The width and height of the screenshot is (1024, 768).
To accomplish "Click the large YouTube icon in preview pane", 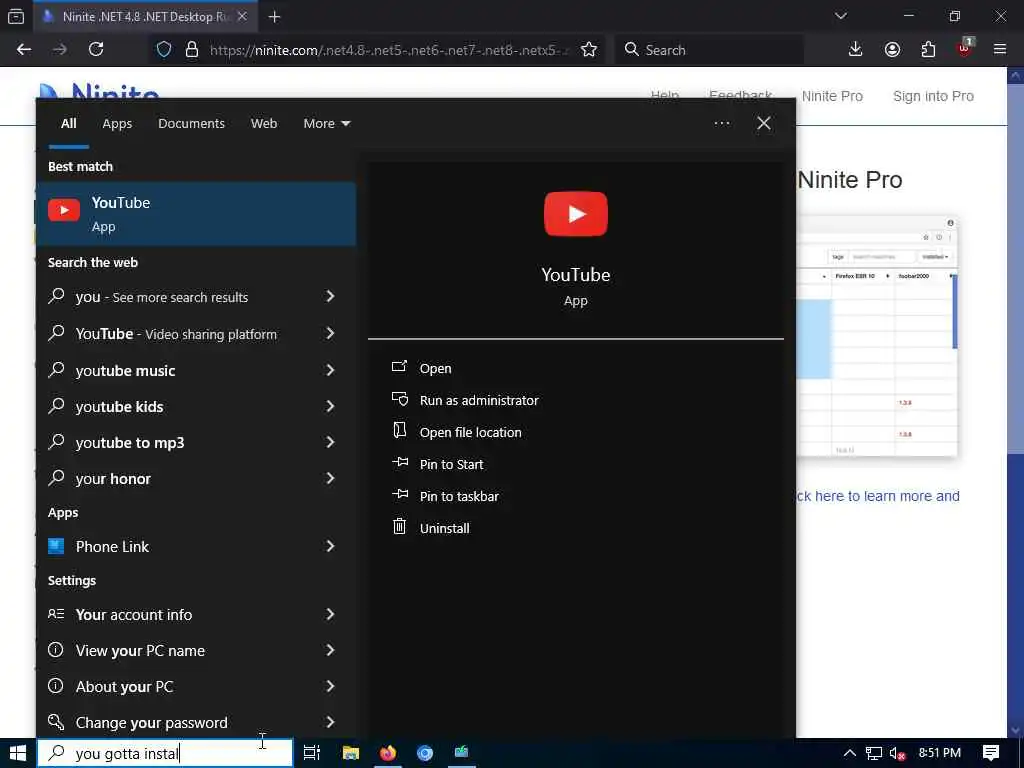I will point(575,214).
